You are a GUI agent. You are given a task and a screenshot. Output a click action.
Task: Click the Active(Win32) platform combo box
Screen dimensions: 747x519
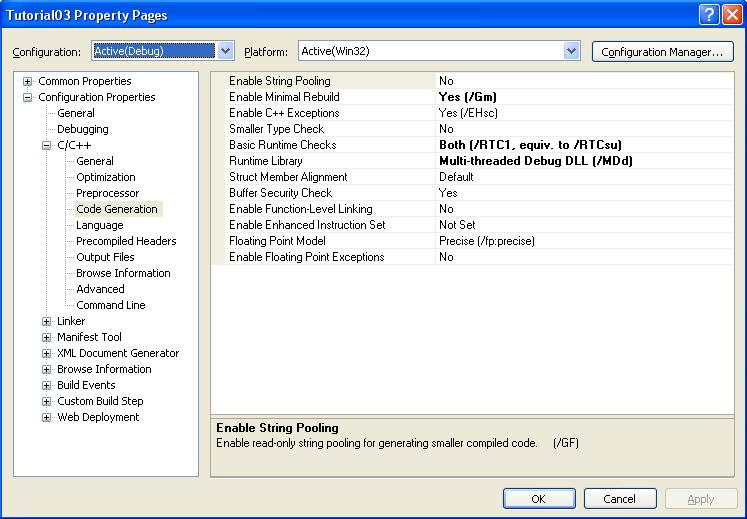439,51
